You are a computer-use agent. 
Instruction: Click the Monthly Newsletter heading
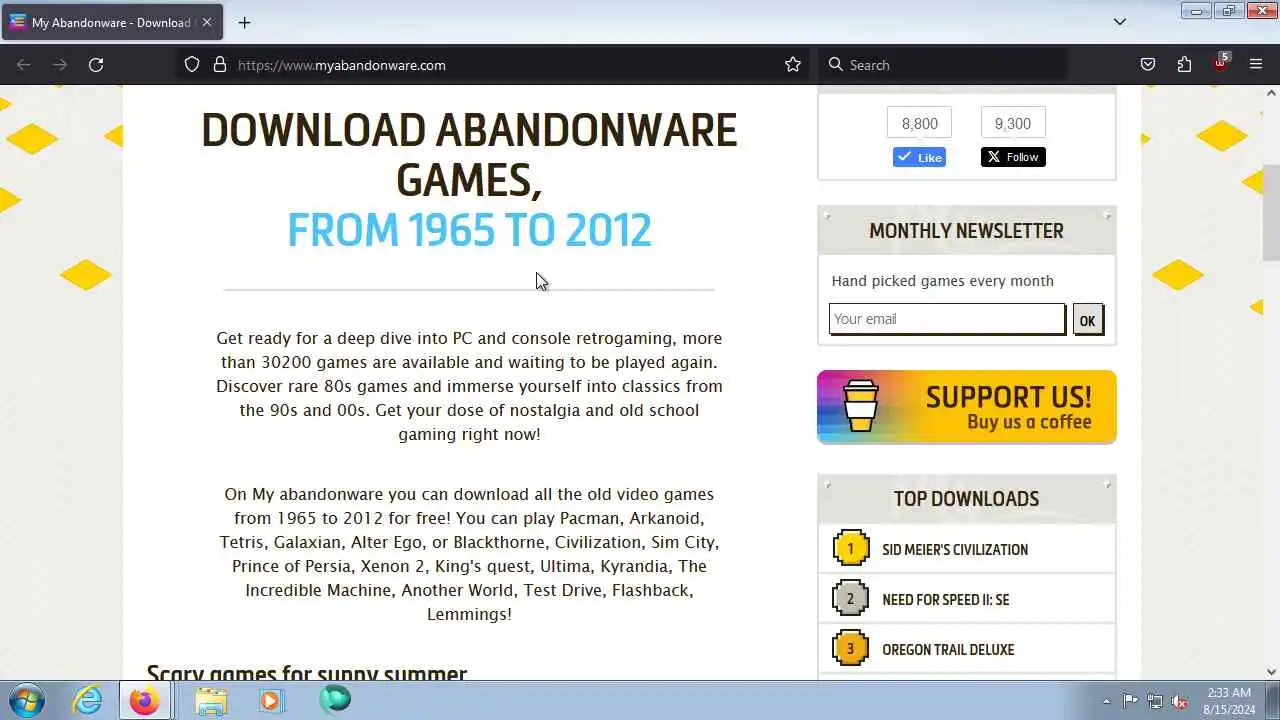[x=966, y=231]
